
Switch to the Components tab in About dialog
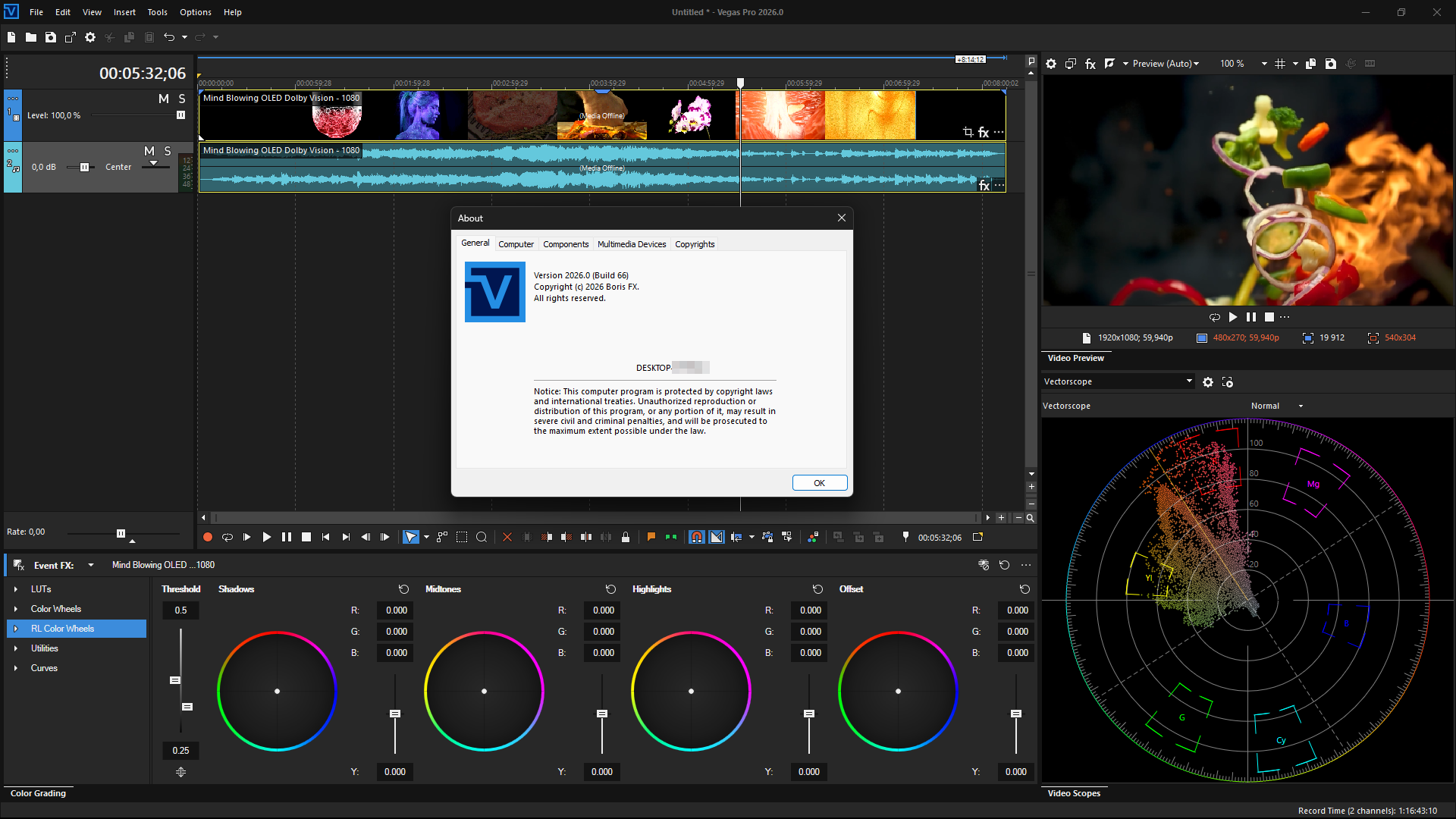pyautogui.click(x=566, y=244)
